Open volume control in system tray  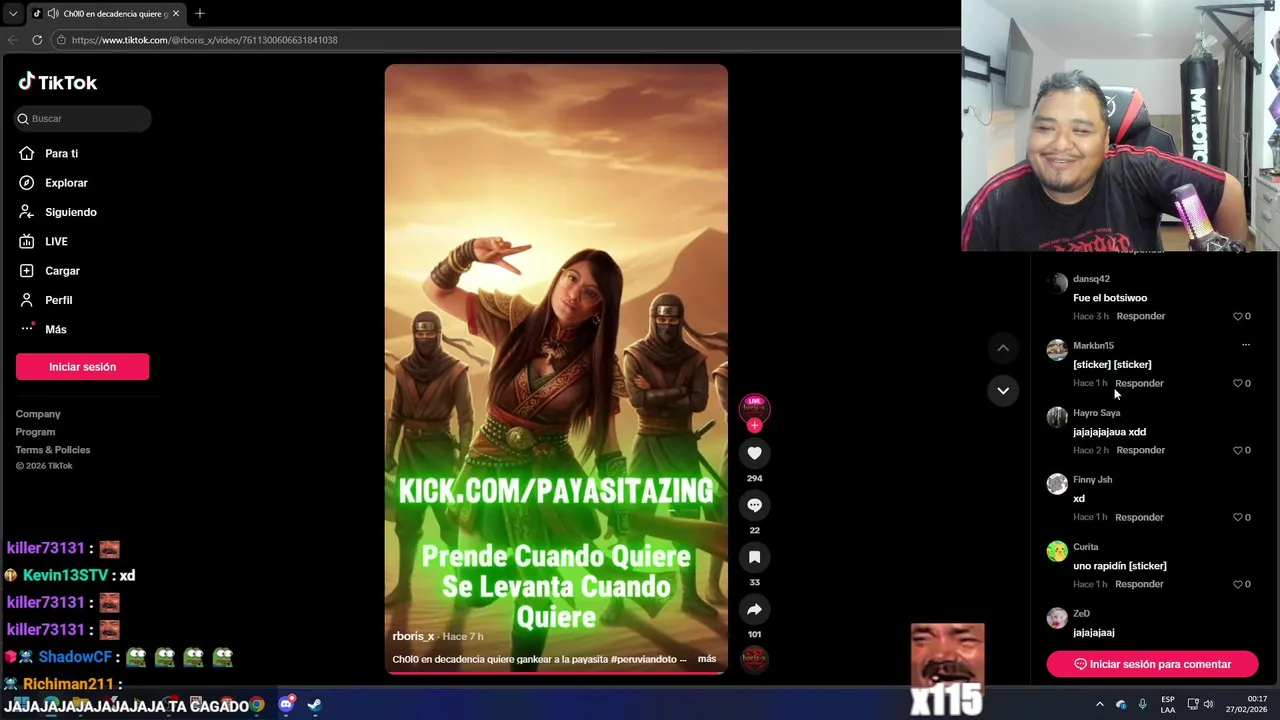pos(1208,704)
